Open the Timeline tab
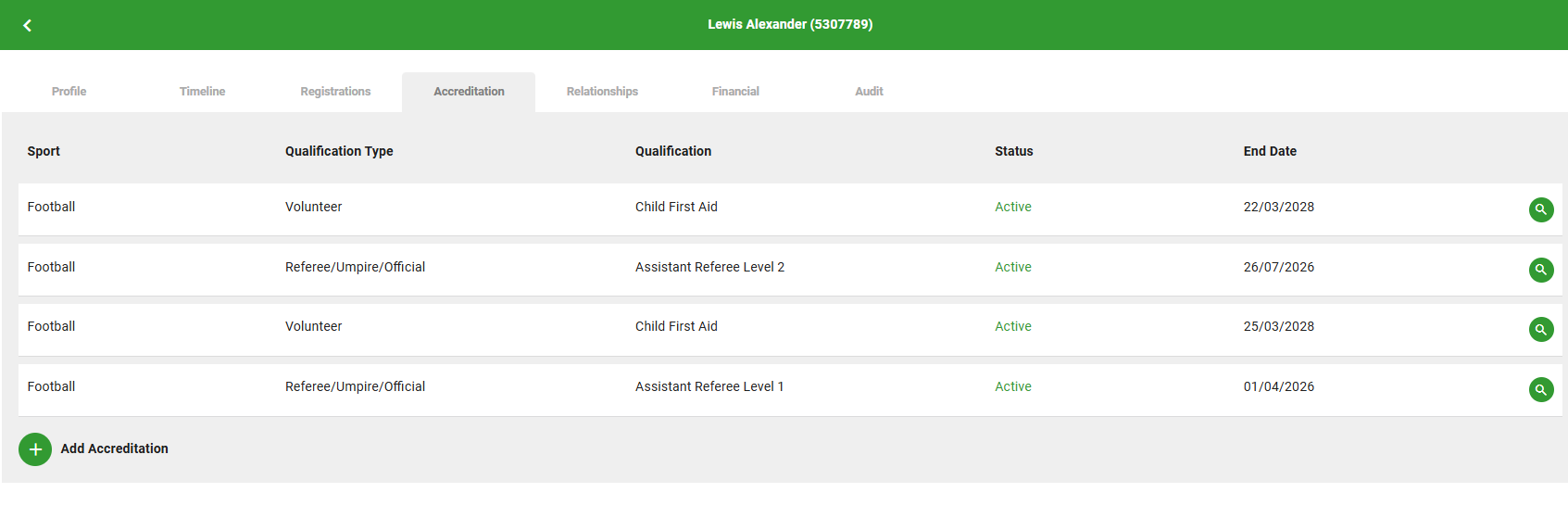 pyautogui.click(x=202, y=92)
